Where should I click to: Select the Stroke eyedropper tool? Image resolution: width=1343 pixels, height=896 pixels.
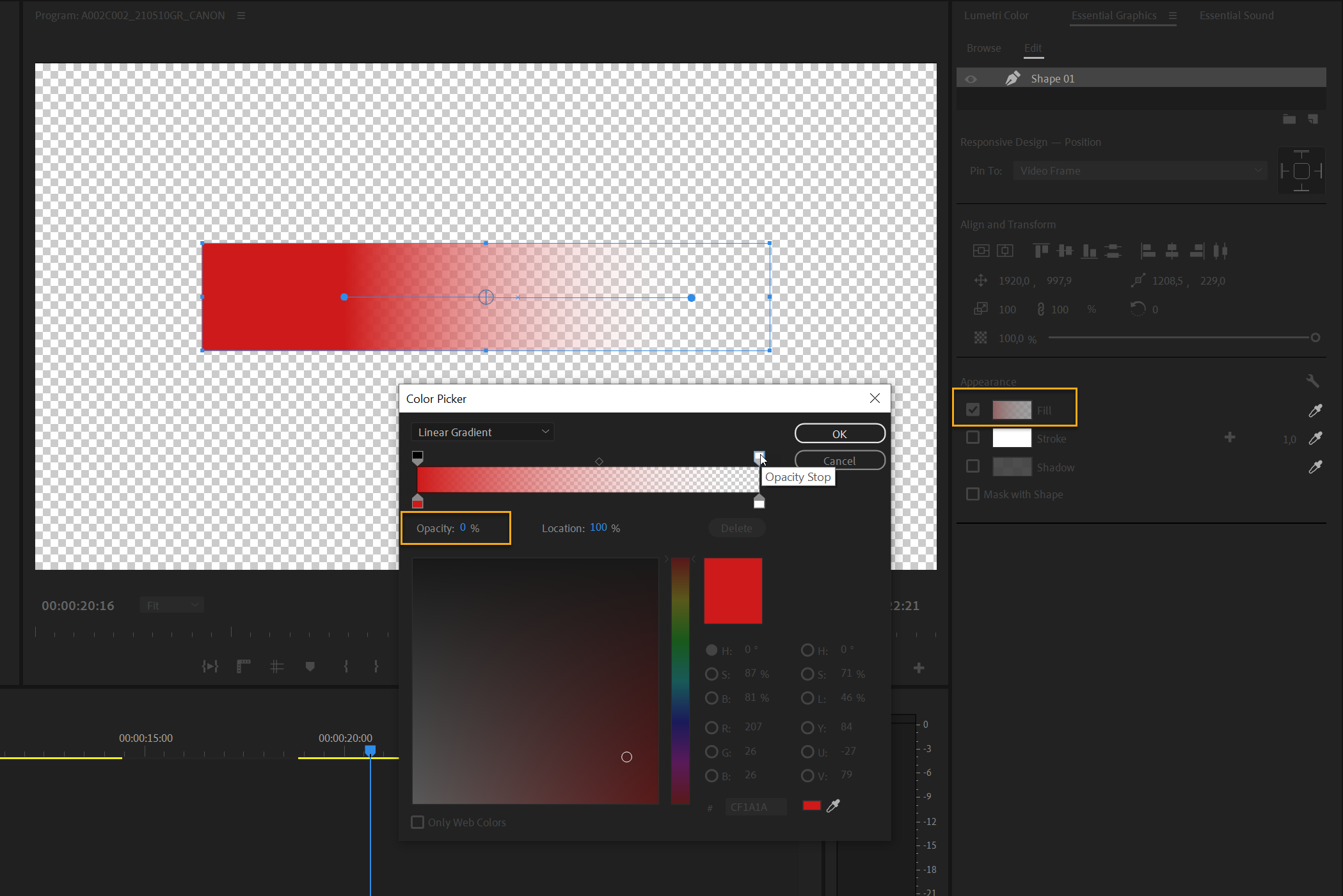pyautogui.click(x=1315, y=438)
